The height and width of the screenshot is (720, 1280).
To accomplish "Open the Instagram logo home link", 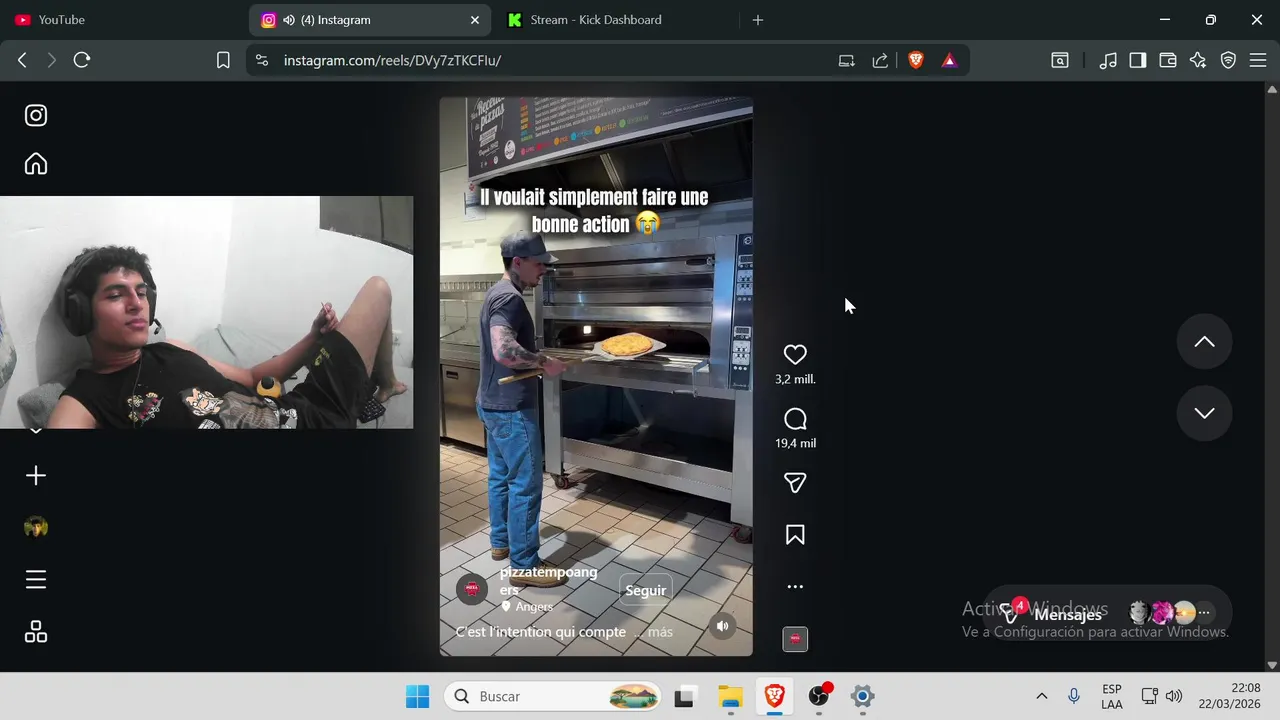I will click(36, 115).
